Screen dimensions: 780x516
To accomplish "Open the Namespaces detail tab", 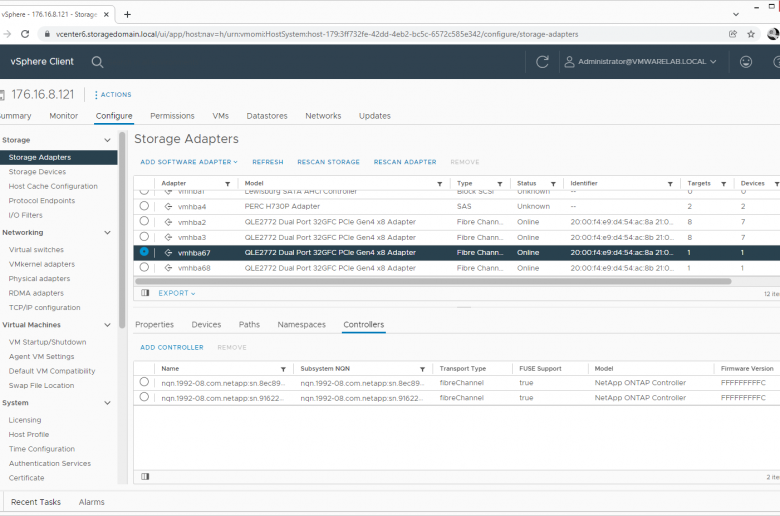I will (x=301, y=324).
